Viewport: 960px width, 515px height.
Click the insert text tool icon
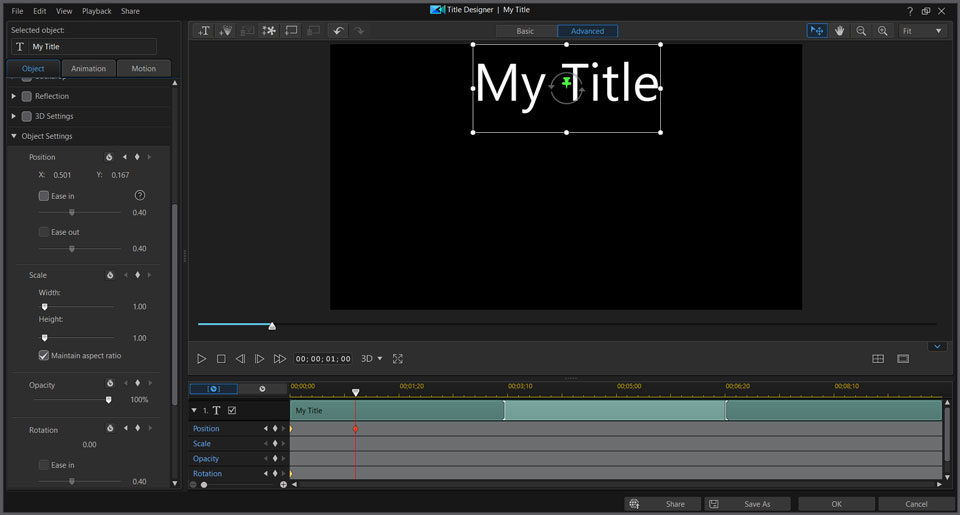click(204, 31)
